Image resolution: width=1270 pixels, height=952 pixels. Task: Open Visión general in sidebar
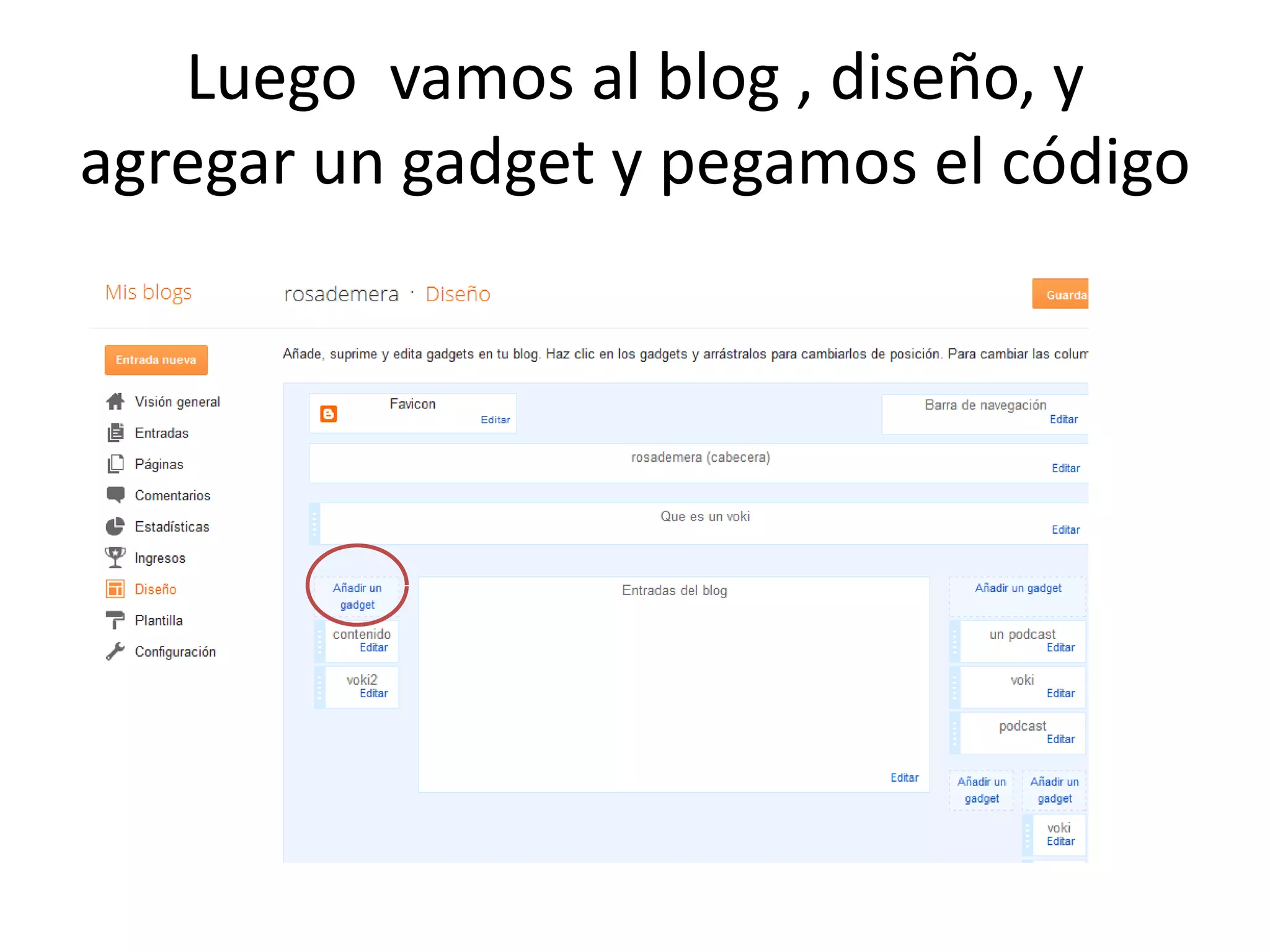[177, 402]
